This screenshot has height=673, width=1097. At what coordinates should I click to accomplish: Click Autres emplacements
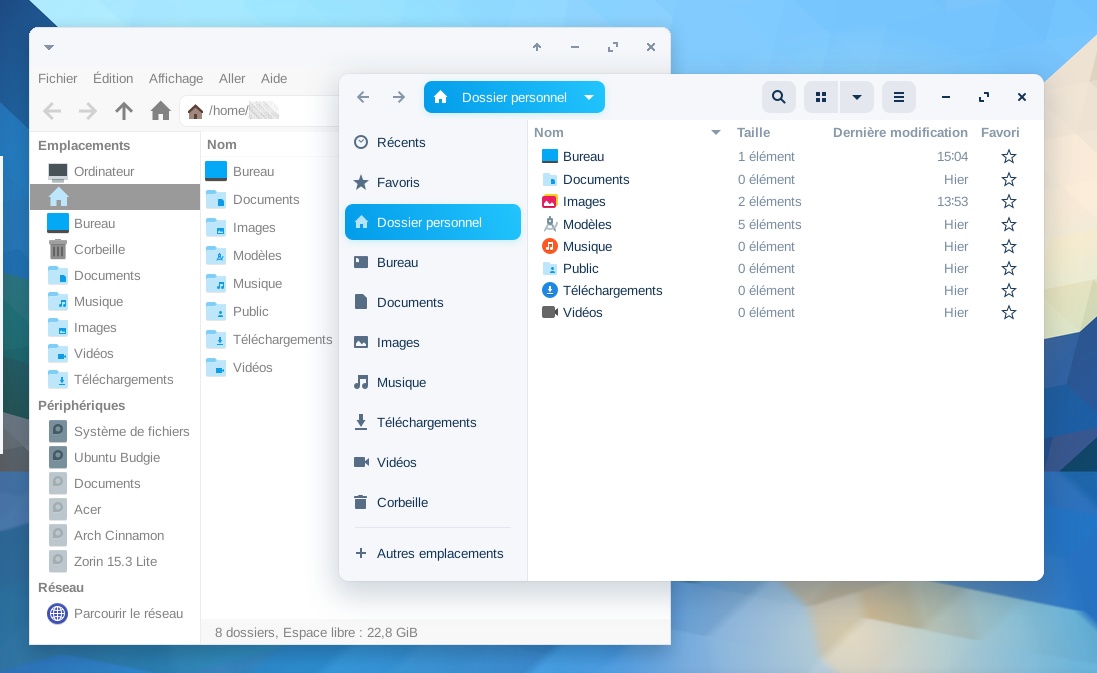439,553
